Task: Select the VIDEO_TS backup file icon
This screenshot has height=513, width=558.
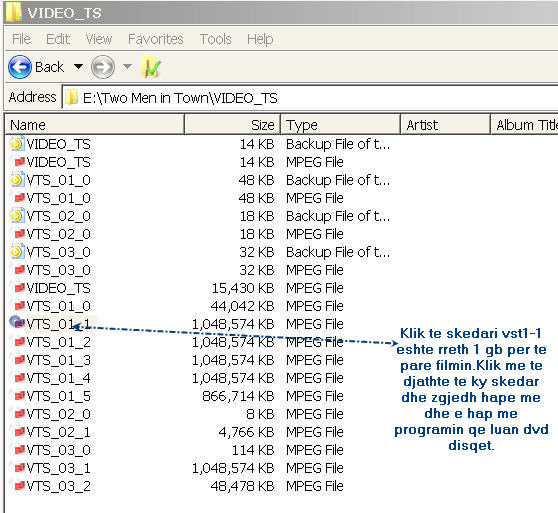Action: [16, 144]
